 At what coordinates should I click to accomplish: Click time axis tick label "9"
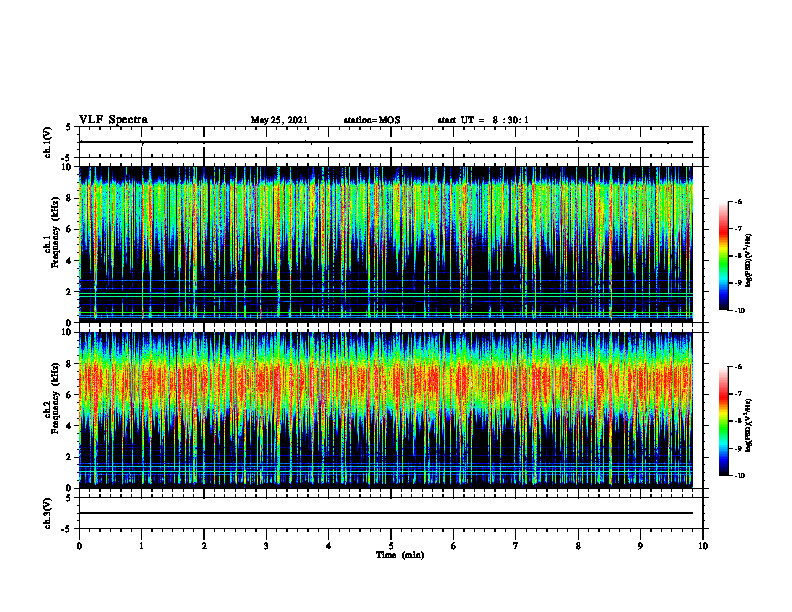[640, 546]
